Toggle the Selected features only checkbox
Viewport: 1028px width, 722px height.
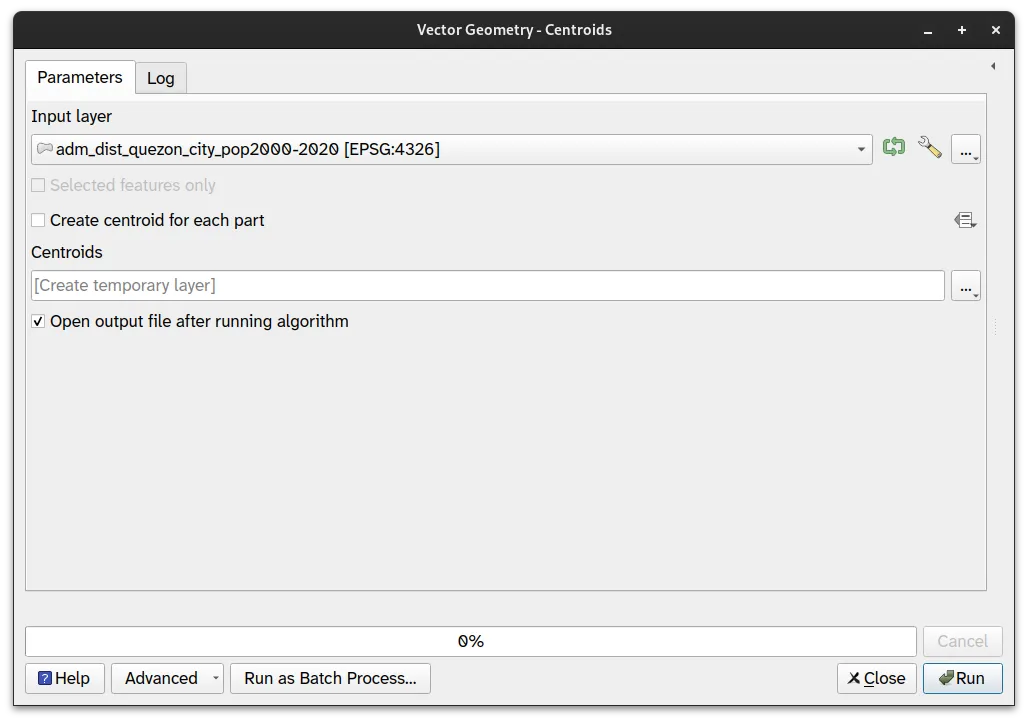tap(38, 185)
